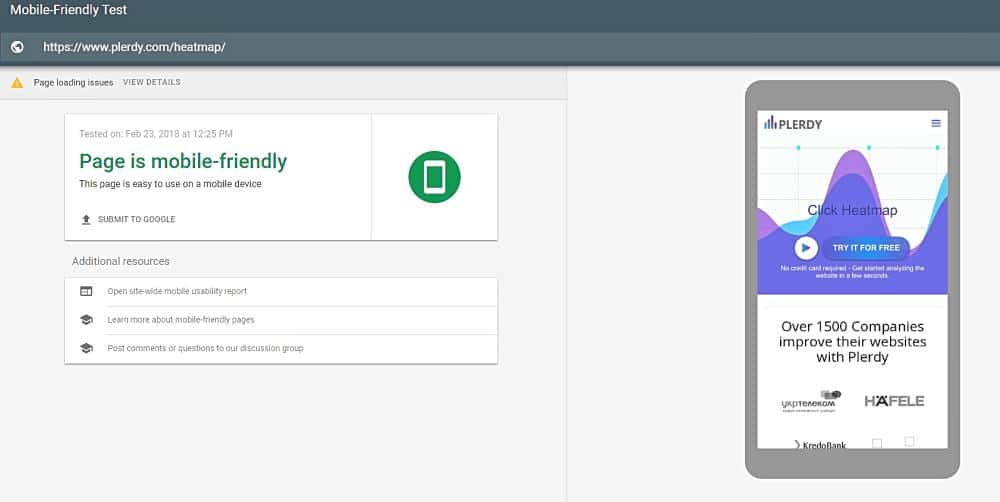Click TRY IT FOR FREE button
This screenshot has height=502, width=1000.
[x=865, y=247]
